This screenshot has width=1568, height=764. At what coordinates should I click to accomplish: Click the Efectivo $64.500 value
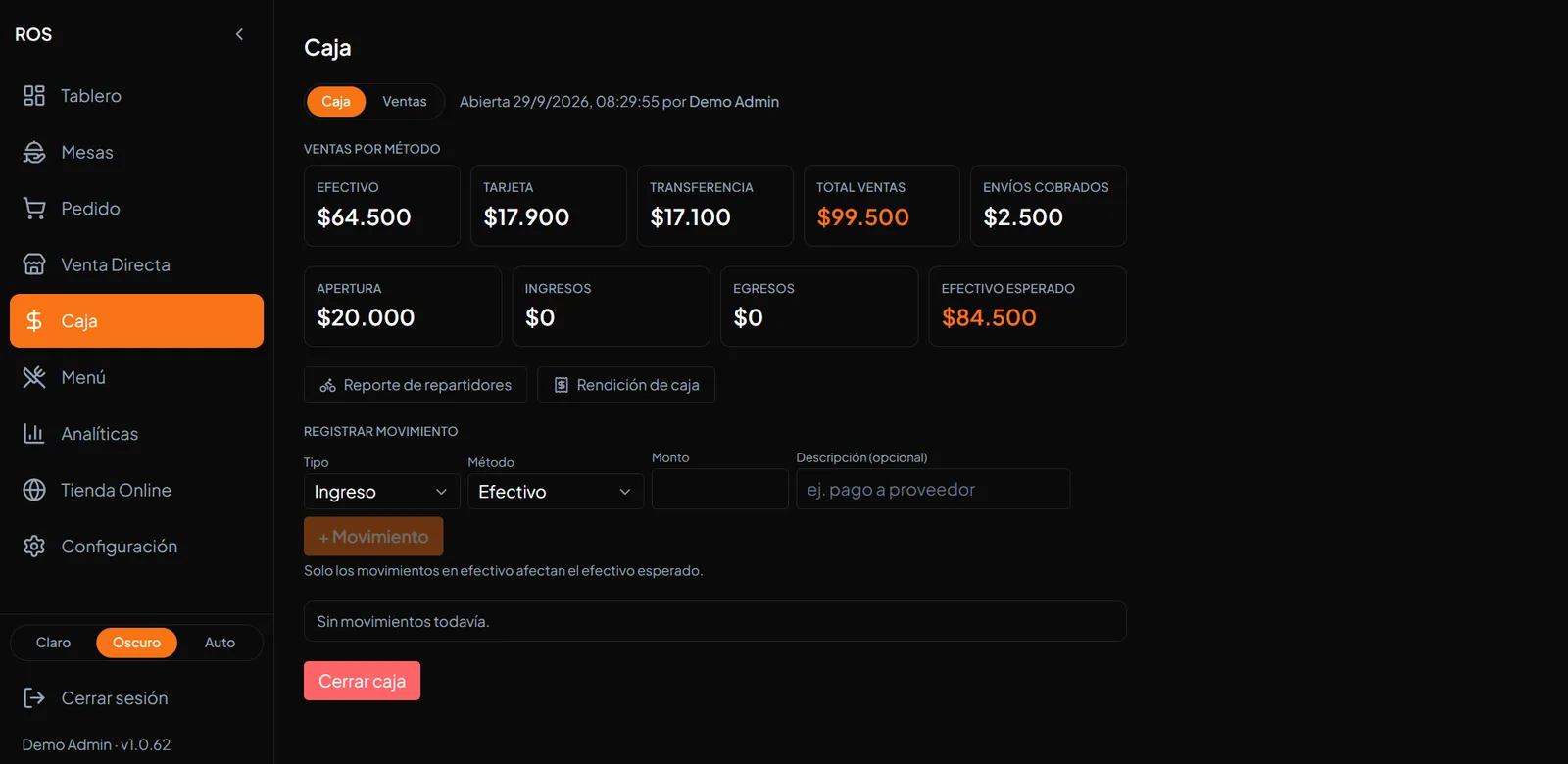pyautogui.click(x=364, y=217)
